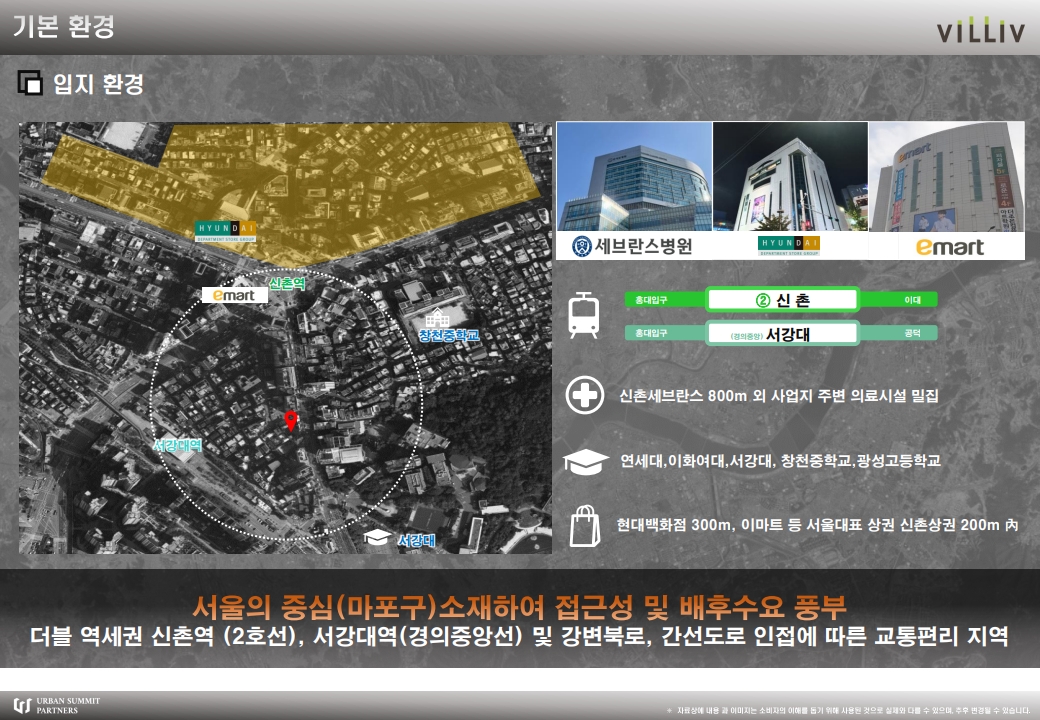Click 홍대입구 on the line 2 bar
This screenshot has width=1040, height=720.
point(651,300)
